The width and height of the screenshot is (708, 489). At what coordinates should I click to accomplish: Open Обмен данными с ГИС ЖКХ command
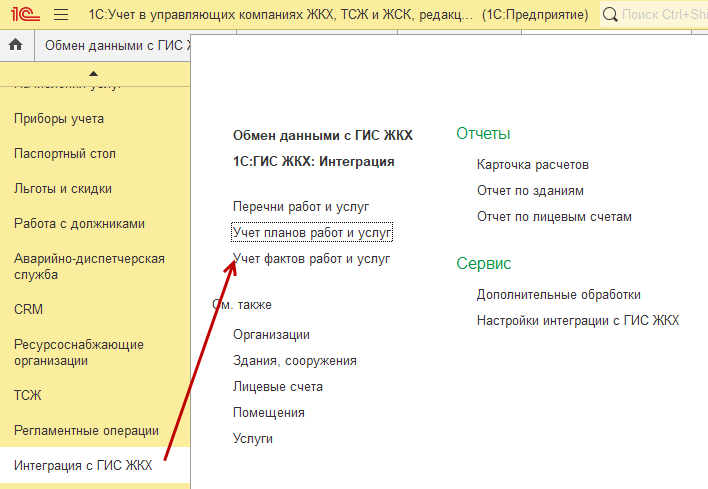click(x=323, y=135)
